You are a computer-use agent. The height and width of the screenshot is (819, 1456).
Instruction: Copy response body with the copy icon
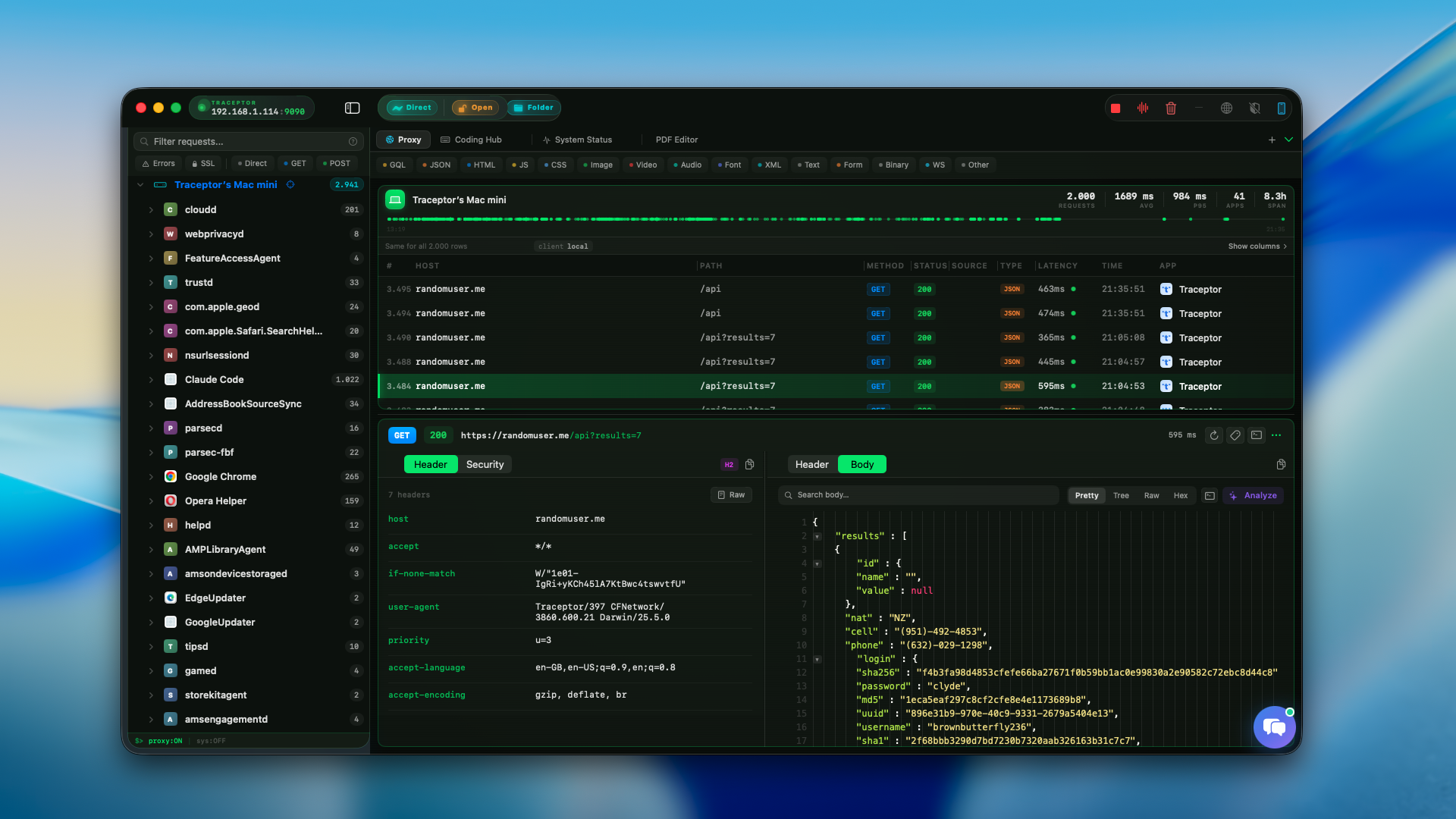coord(1281,465)
